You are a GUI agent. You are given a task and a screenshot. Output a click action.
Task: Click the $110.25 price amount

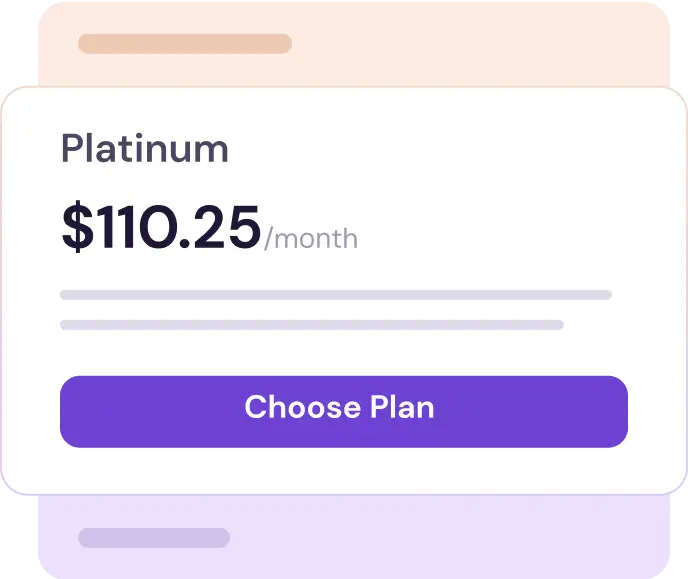[x=161, y=227]
